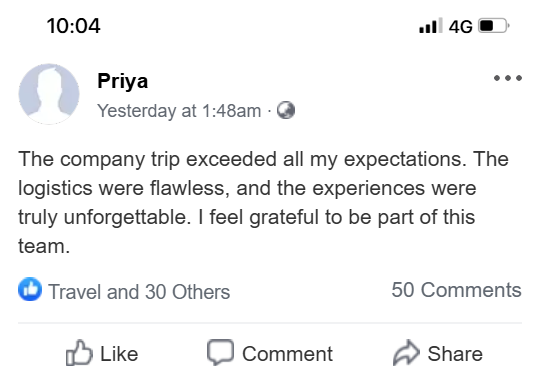Image resolution: width=540 pixels, height=382 pixels.
Task: Open Priya's profile name link
Action: click(x=123, y=81)
